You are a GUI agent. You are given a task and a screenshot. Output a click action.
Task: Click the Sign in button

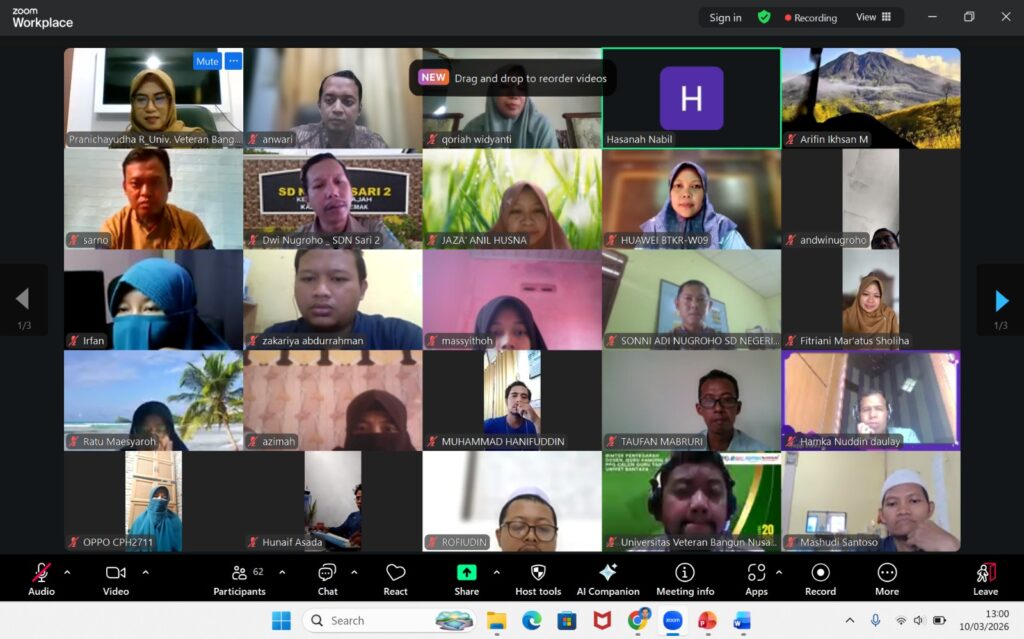coord(725,17)
